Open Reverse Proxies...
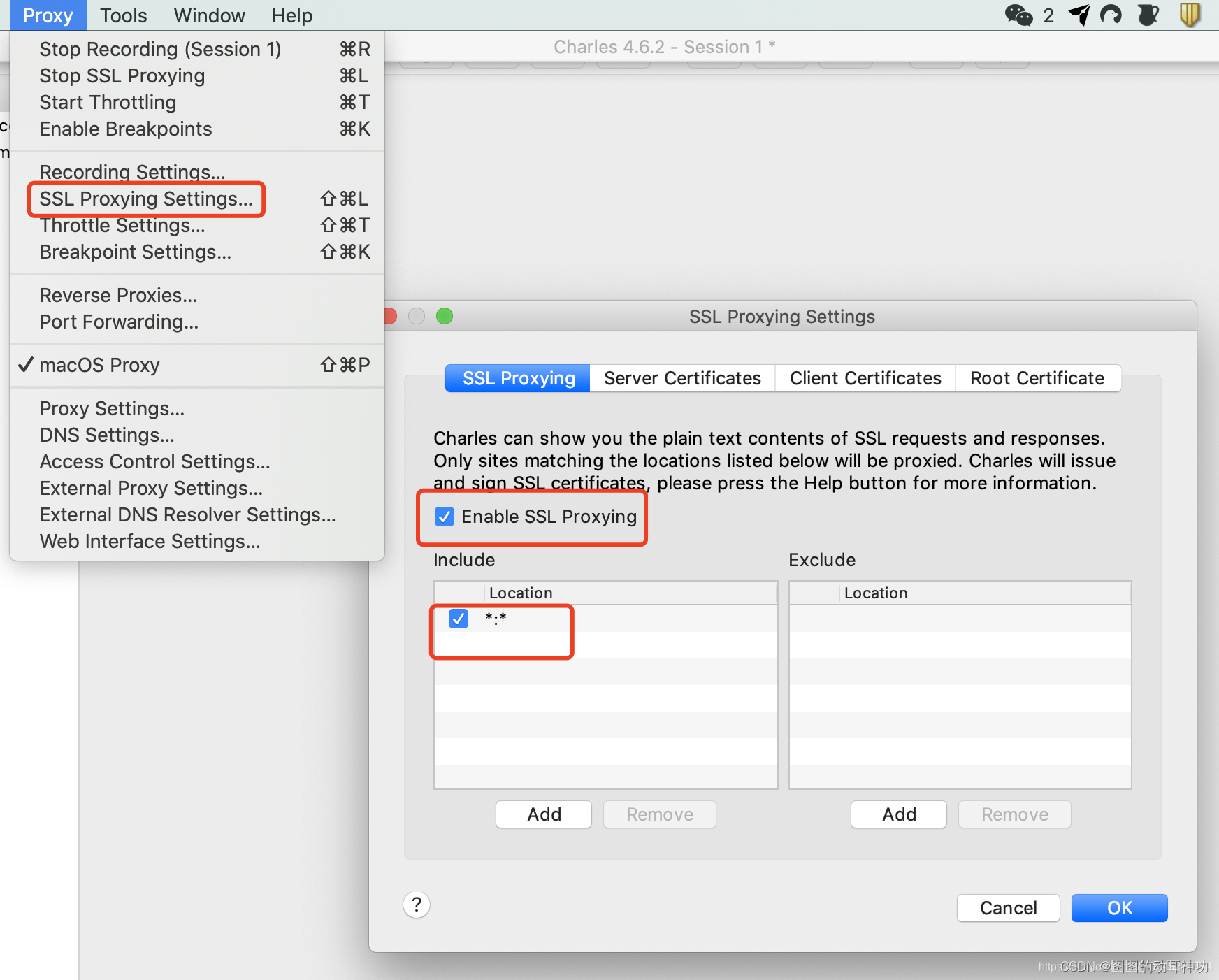The height and width of the screenshot is (980, 1219). tap(197, 295)
